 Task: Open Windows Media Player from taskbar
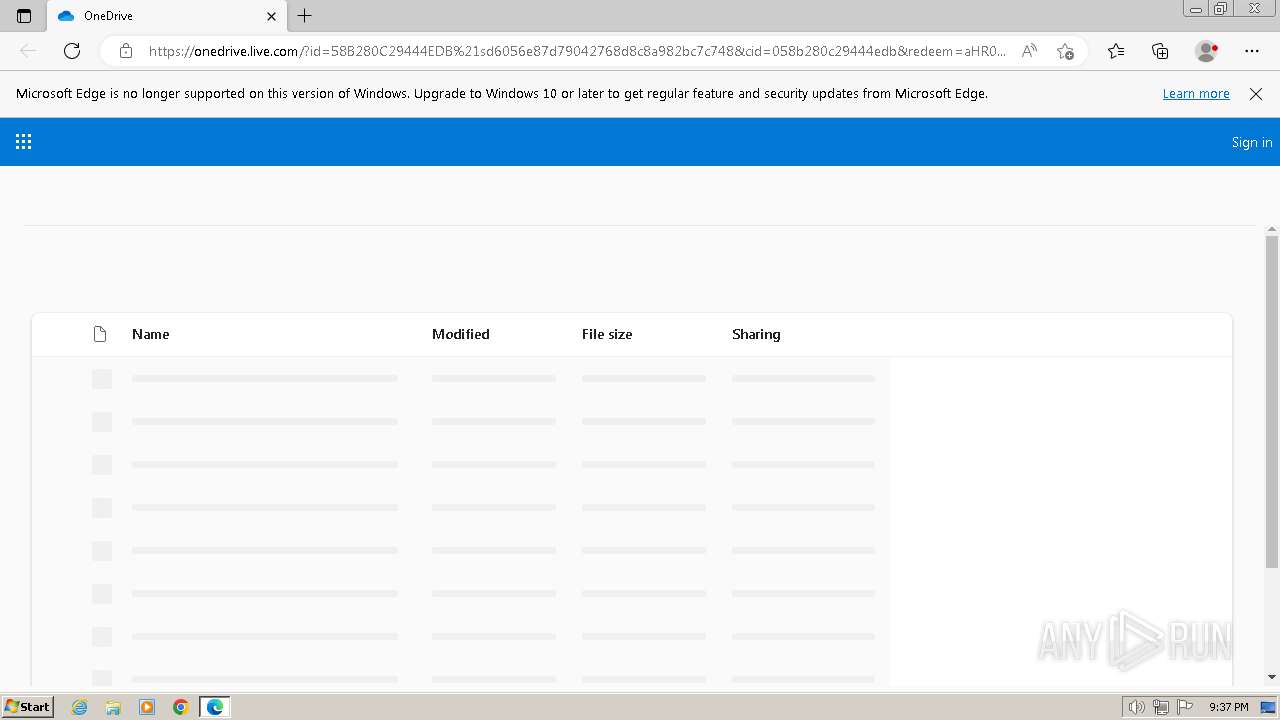tap(147, 707)
